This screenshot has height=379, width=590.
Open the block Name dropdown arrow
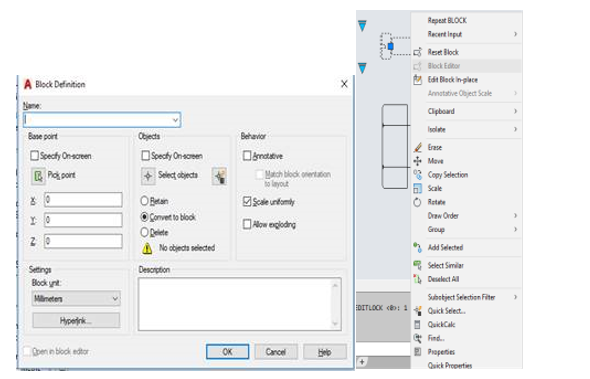point(175,120)
